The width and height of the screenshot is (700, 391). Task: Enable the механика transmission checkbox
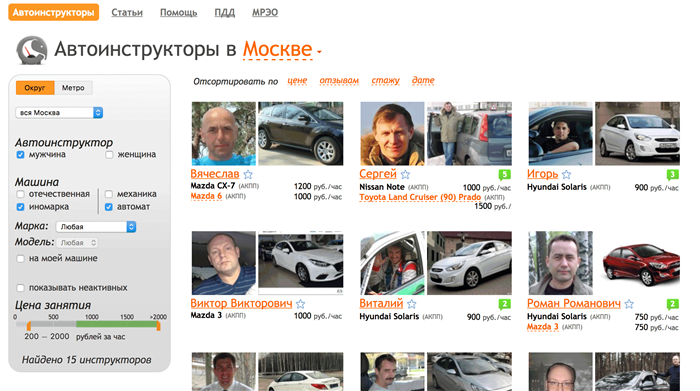108,194
